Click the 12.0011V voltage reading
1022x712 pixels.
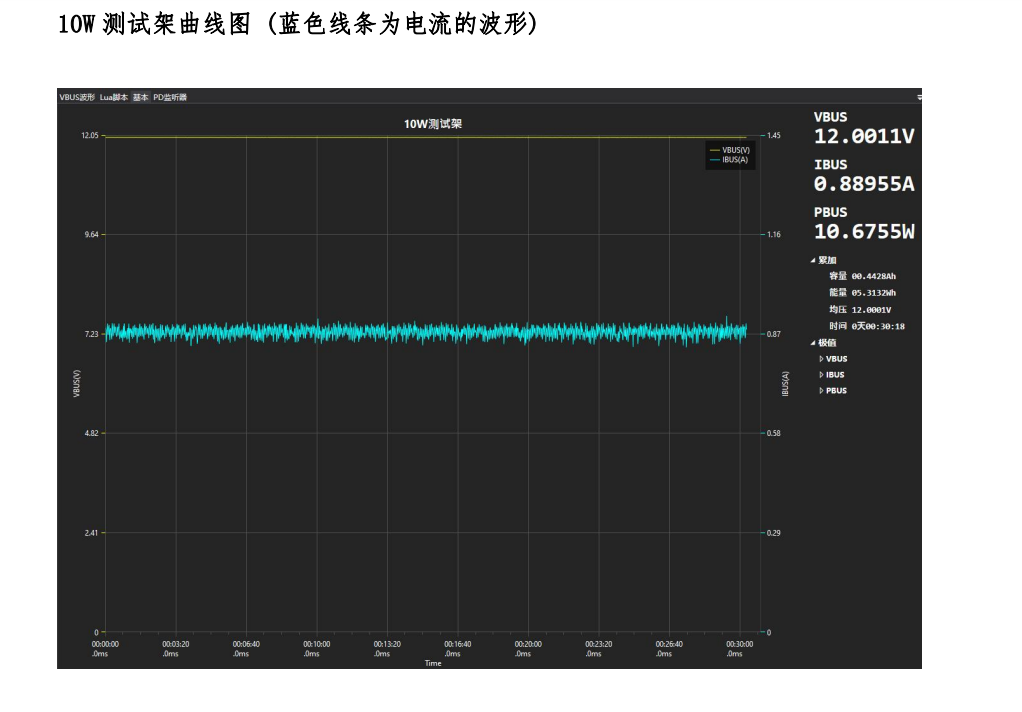863,137
